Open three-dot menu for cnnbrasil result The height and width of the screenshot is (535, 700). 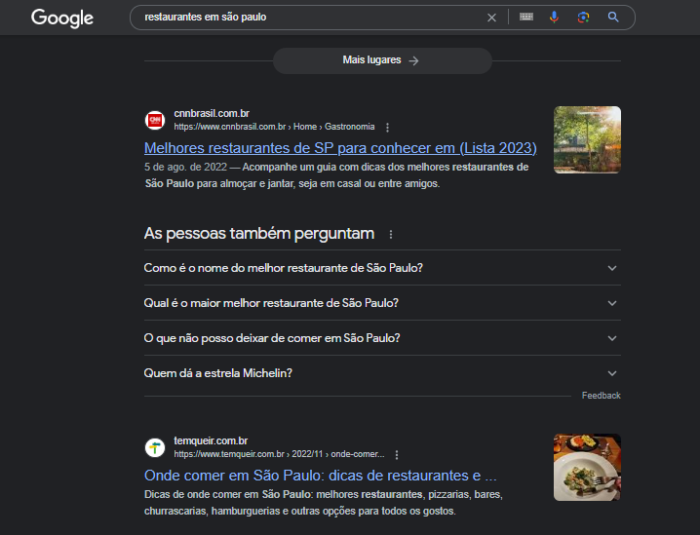tap(388, 127)
